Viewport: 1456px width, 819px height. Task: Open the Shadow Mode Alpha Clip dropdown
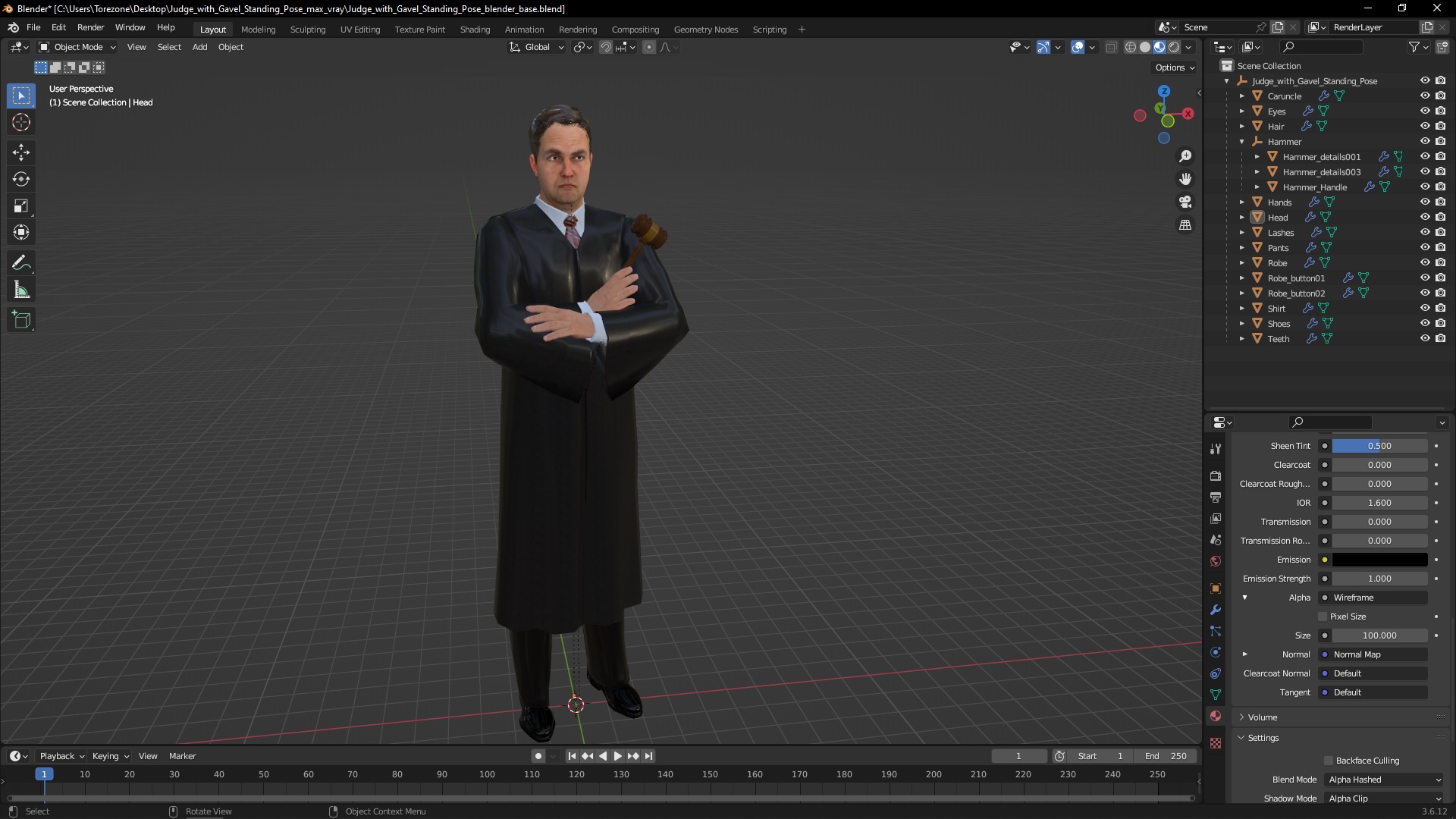click(1385, 799)
